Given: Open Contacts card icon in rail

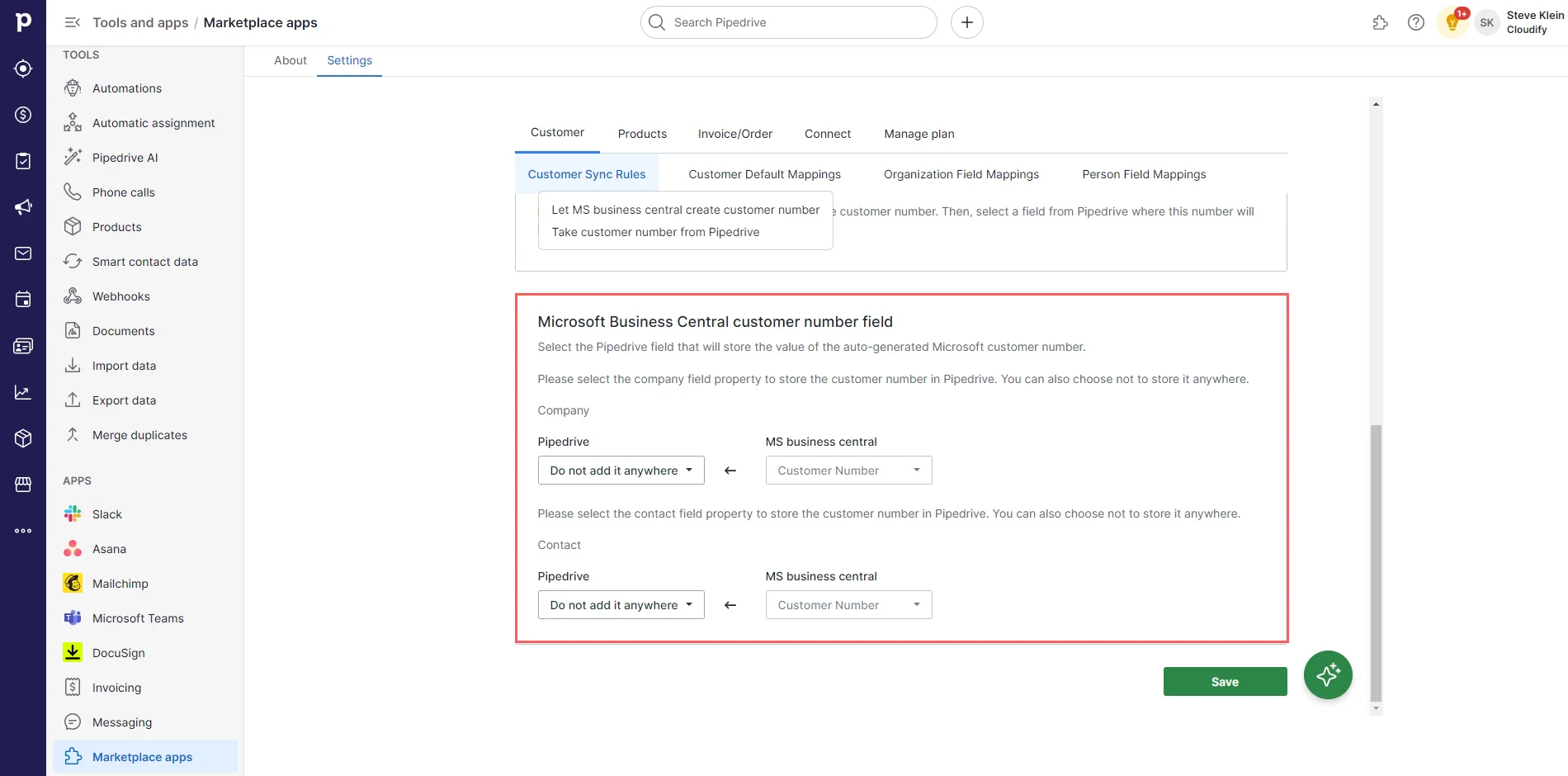Looking at the screenshot, I should (x=23, y=346).
